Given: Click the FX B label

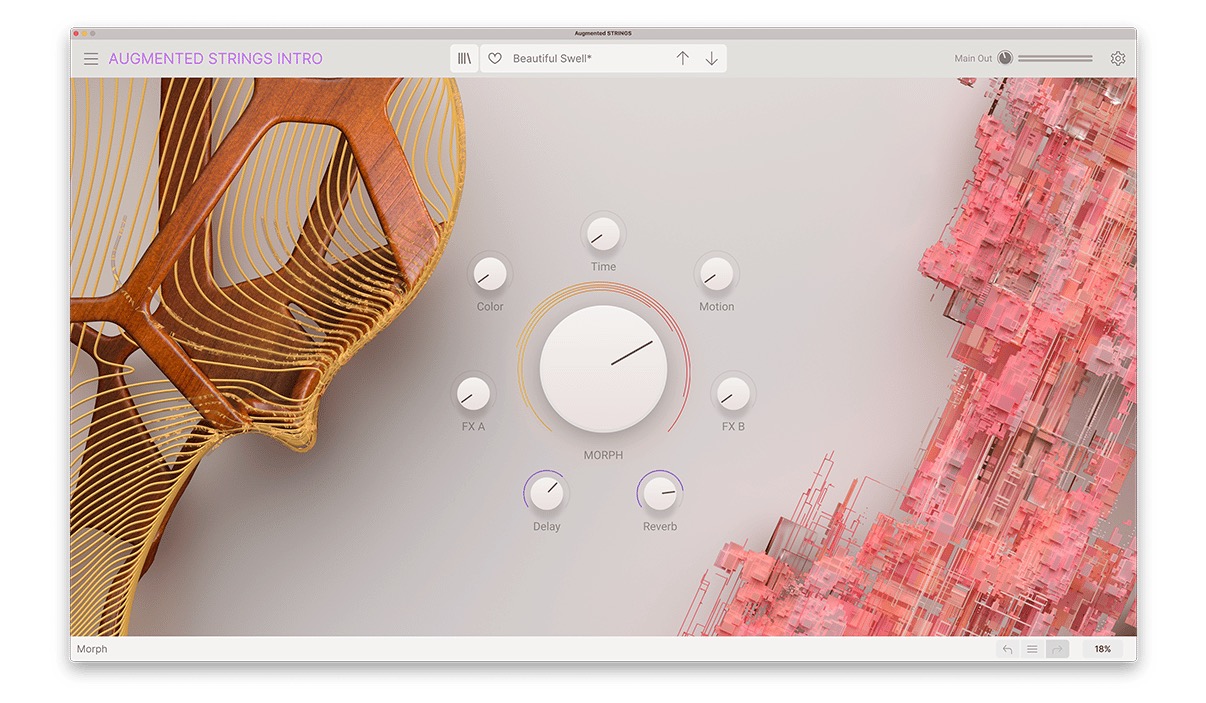Looking at the screenshot, I should coord(733,427).
